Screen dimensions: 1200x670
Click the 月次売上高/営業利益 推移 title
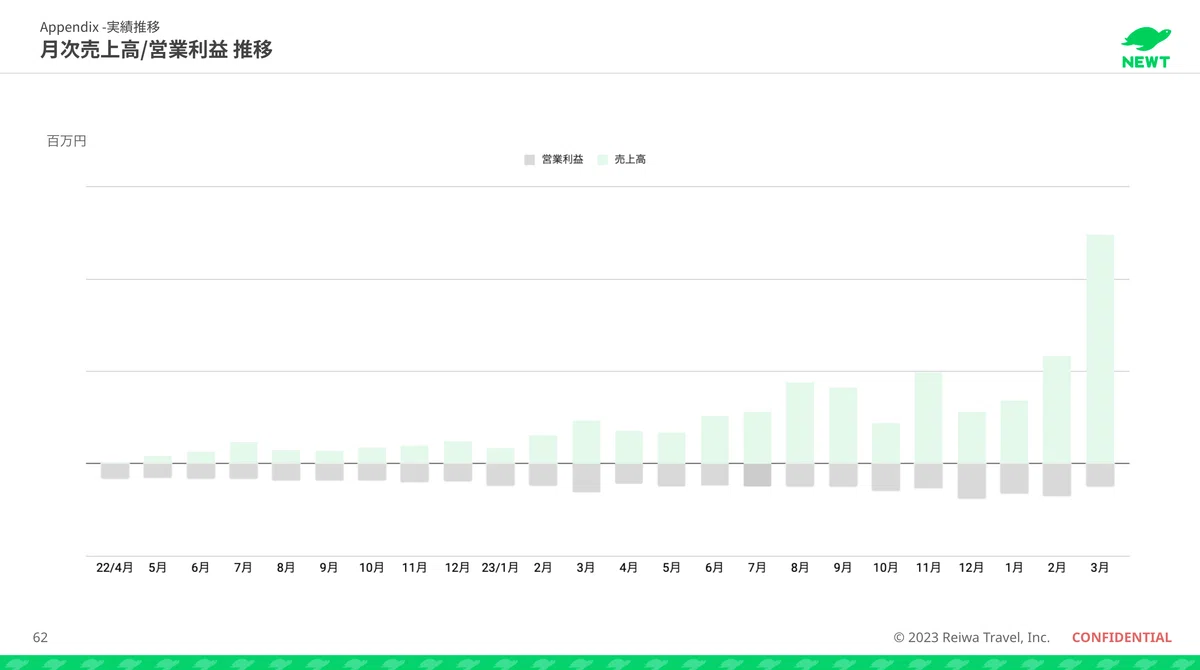pyautogui.click(x=156, y=49)
